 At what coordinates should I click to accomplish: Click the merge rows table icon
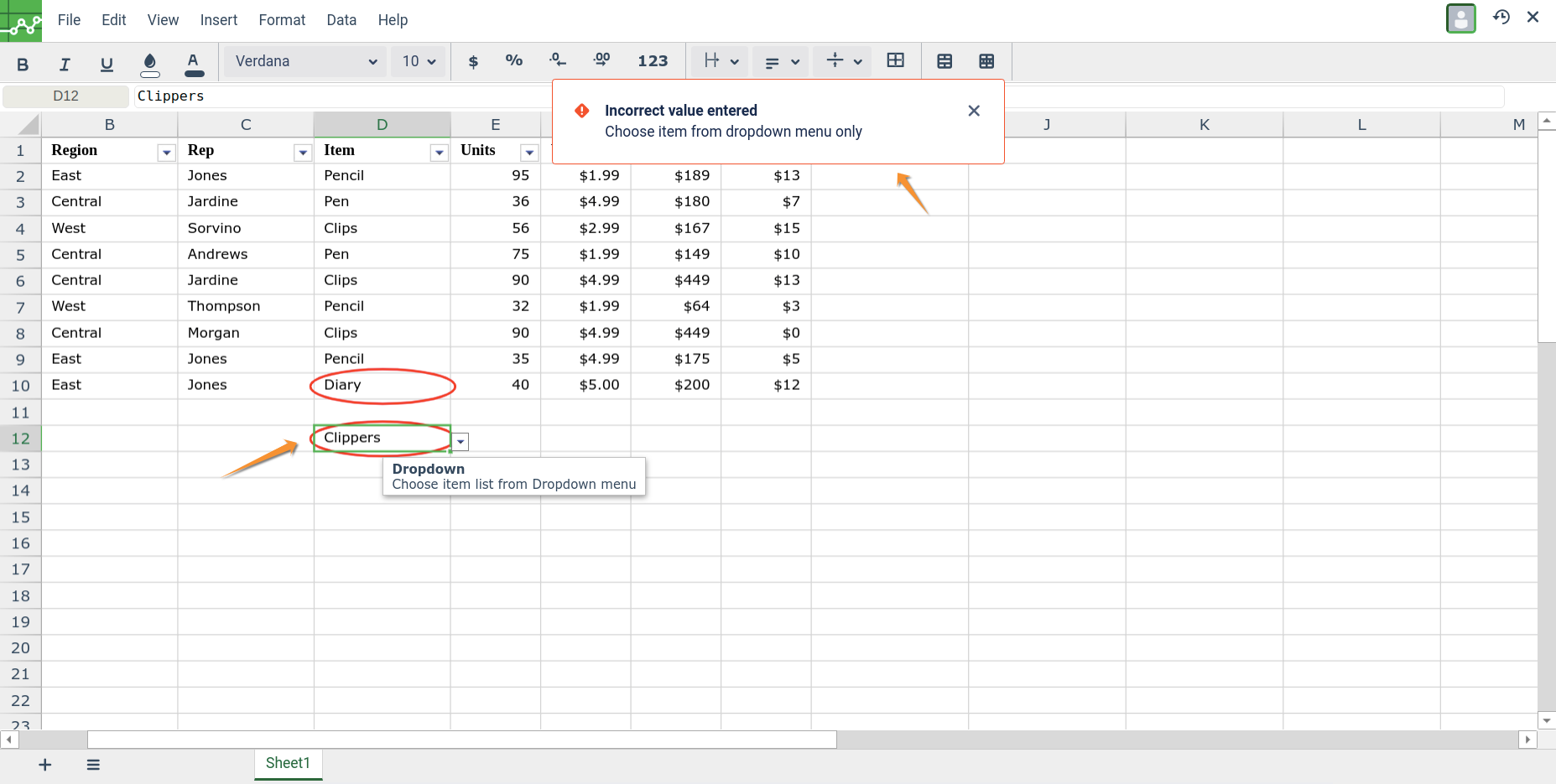click(945, 61)
